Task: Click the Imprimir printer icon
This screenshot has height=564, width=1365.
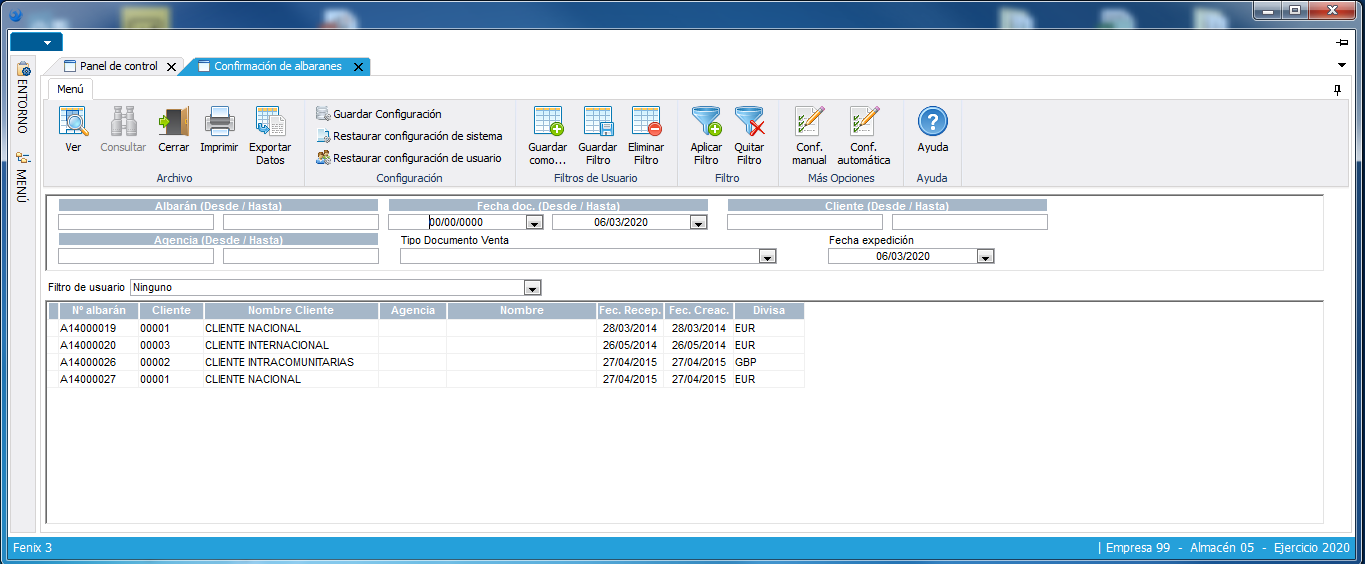Action: (x=219, y=122)
